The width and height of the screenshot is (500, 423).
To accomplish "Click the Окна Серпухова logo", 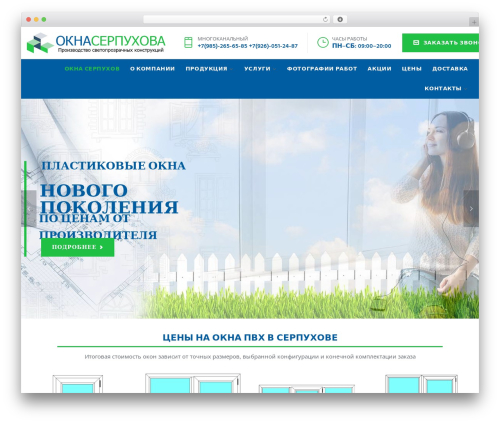I will pos(96,43).
